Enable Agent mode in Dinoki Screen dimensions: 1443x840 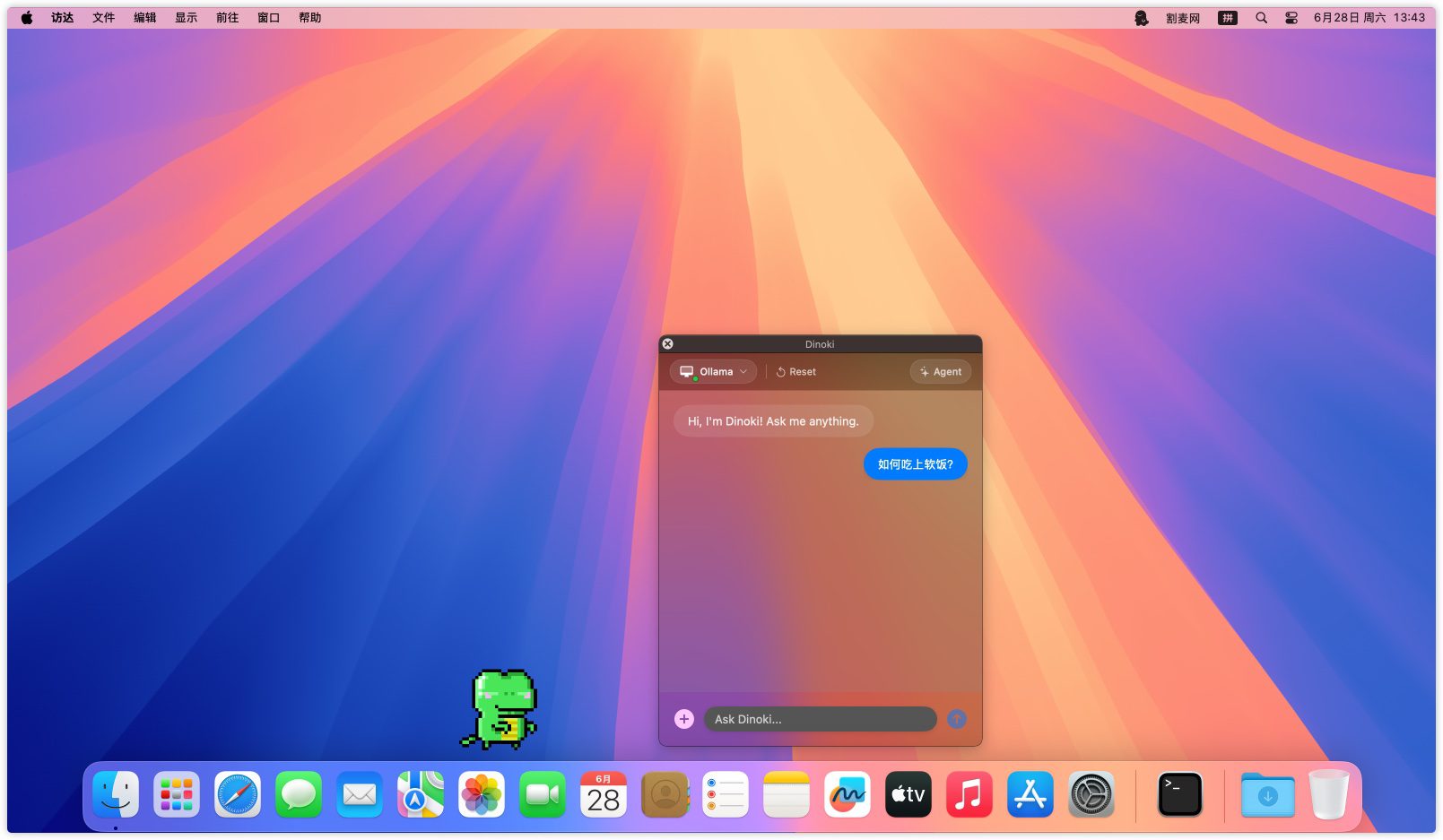click(941, 372)
